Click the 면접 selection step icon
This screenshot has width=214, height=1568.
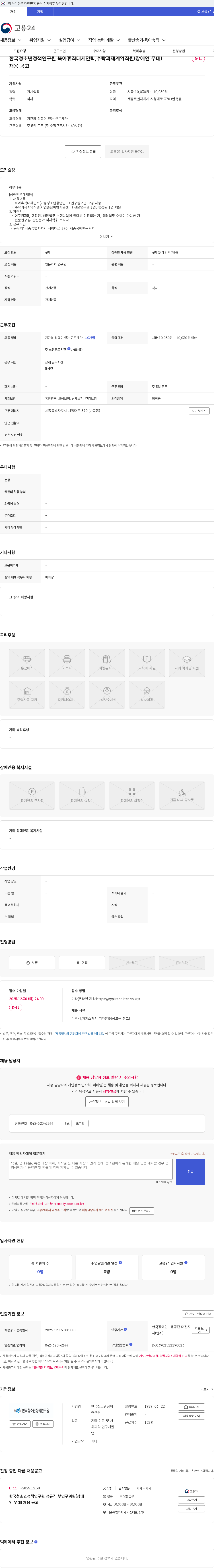(82, 962)
